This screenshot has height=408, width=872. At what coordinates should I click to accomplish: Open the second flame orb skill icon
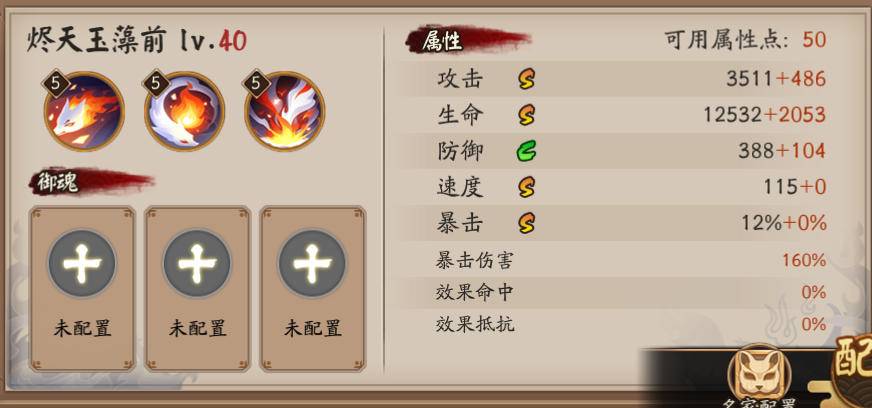click(185, 112)
